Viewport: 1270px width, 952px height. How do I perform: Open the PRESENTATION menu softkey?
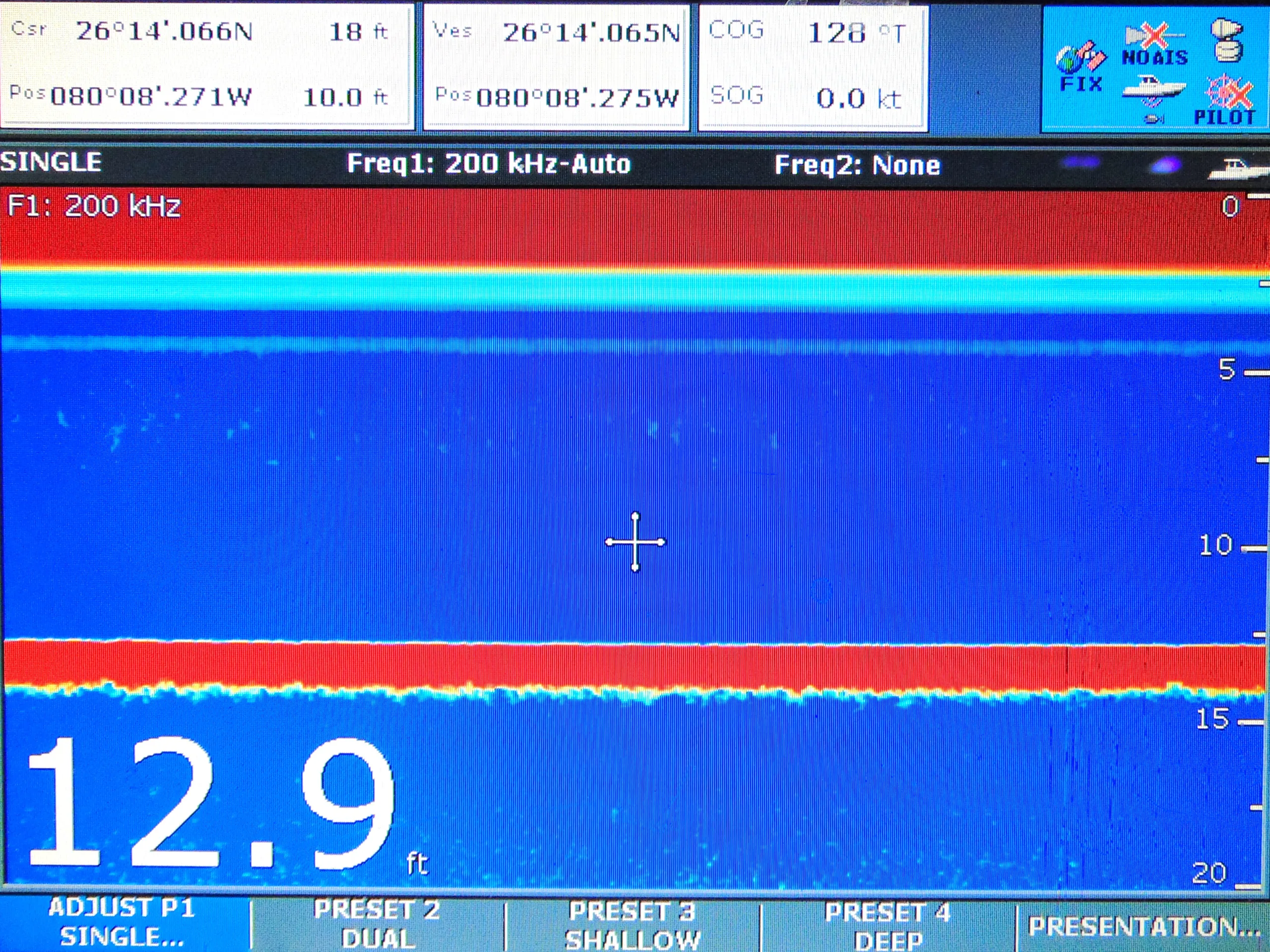pyautogui.click(x=1143, y=927)
